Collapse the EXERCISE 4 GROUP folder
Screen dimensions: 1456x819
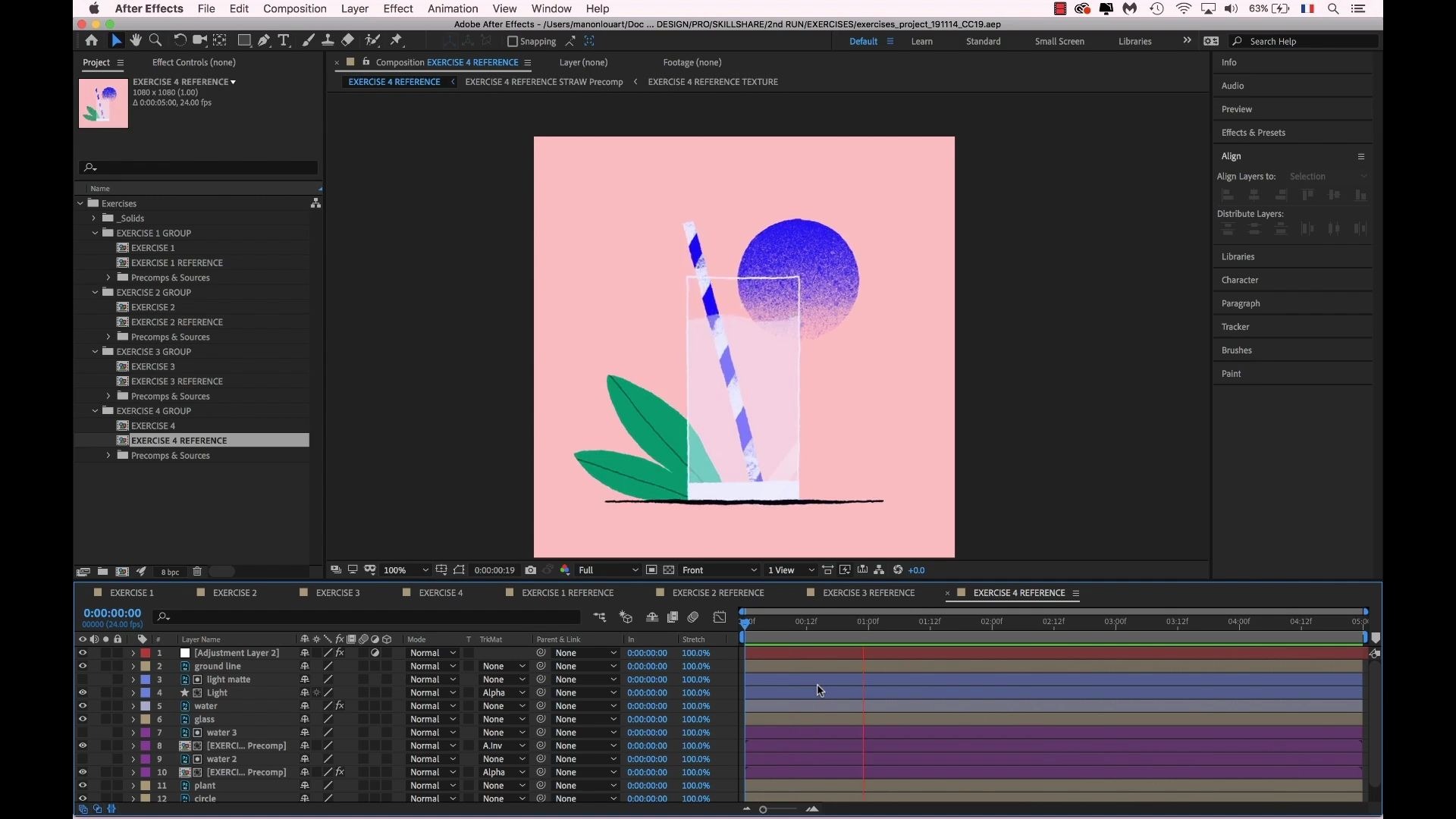(x=94, y=410)
